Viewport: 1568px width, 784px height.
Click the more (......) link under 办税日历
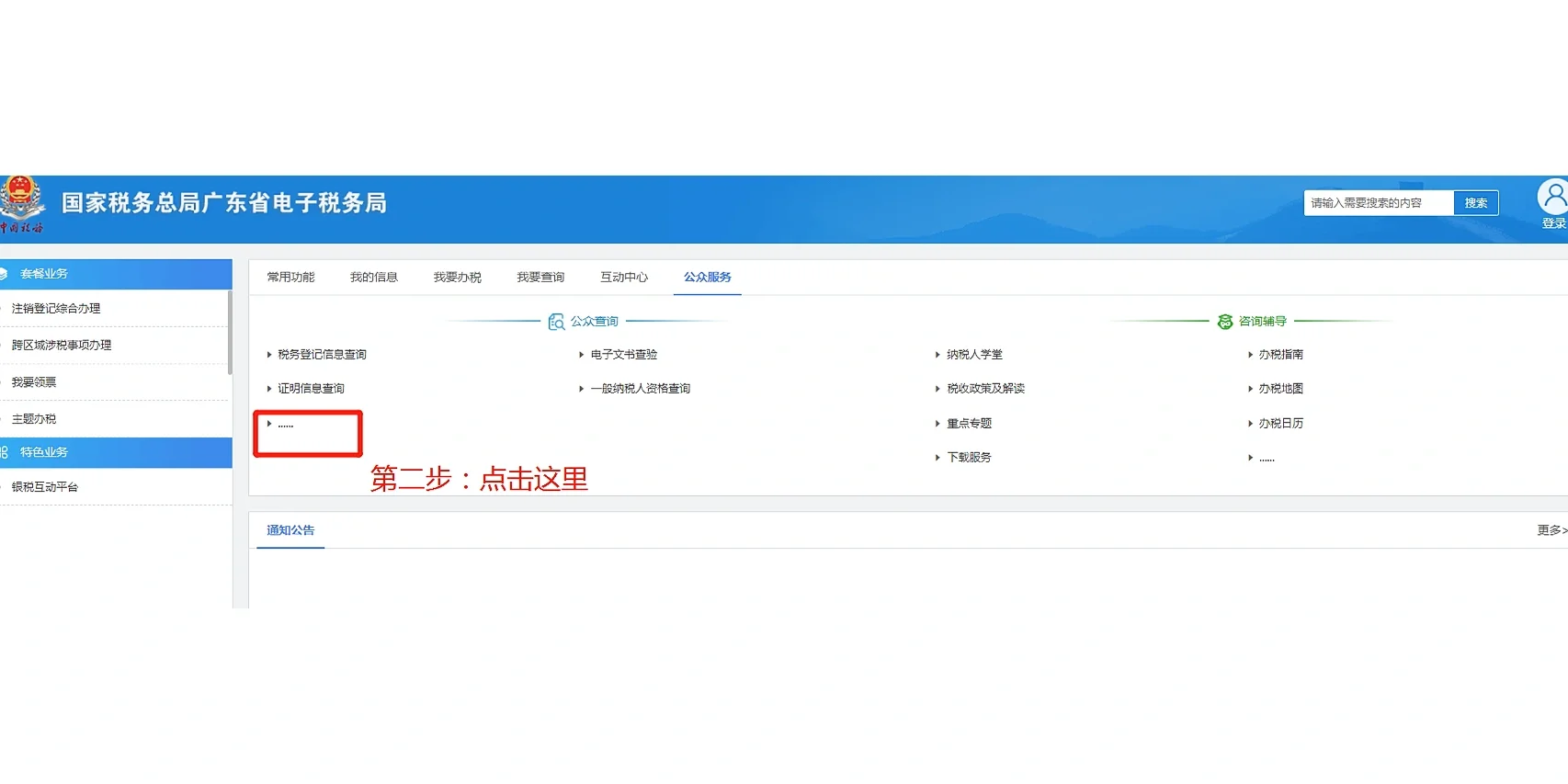tap(1267, 459)
